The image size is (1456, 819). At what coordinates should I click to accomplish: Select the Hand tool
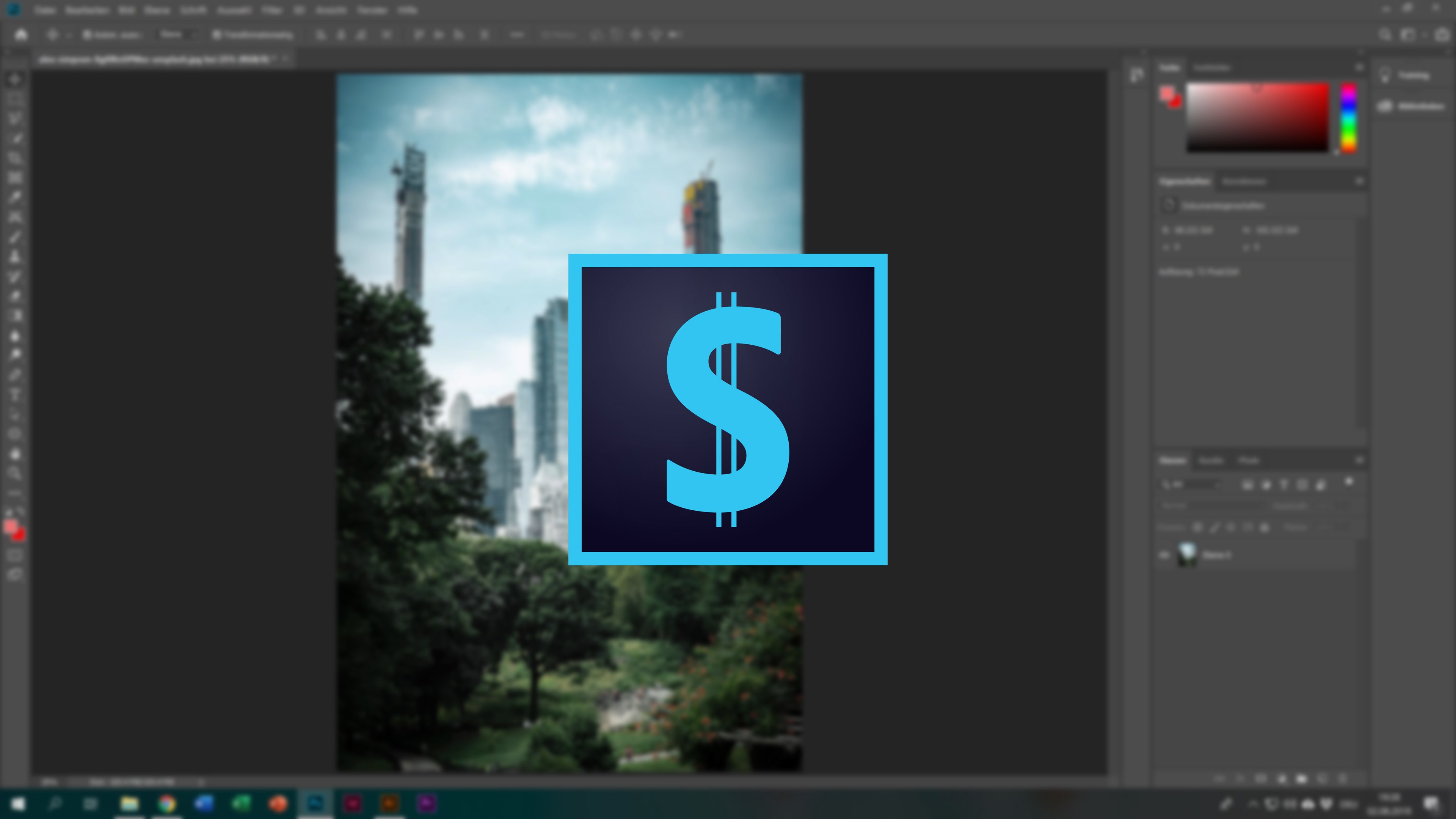[x=15, y=454]
